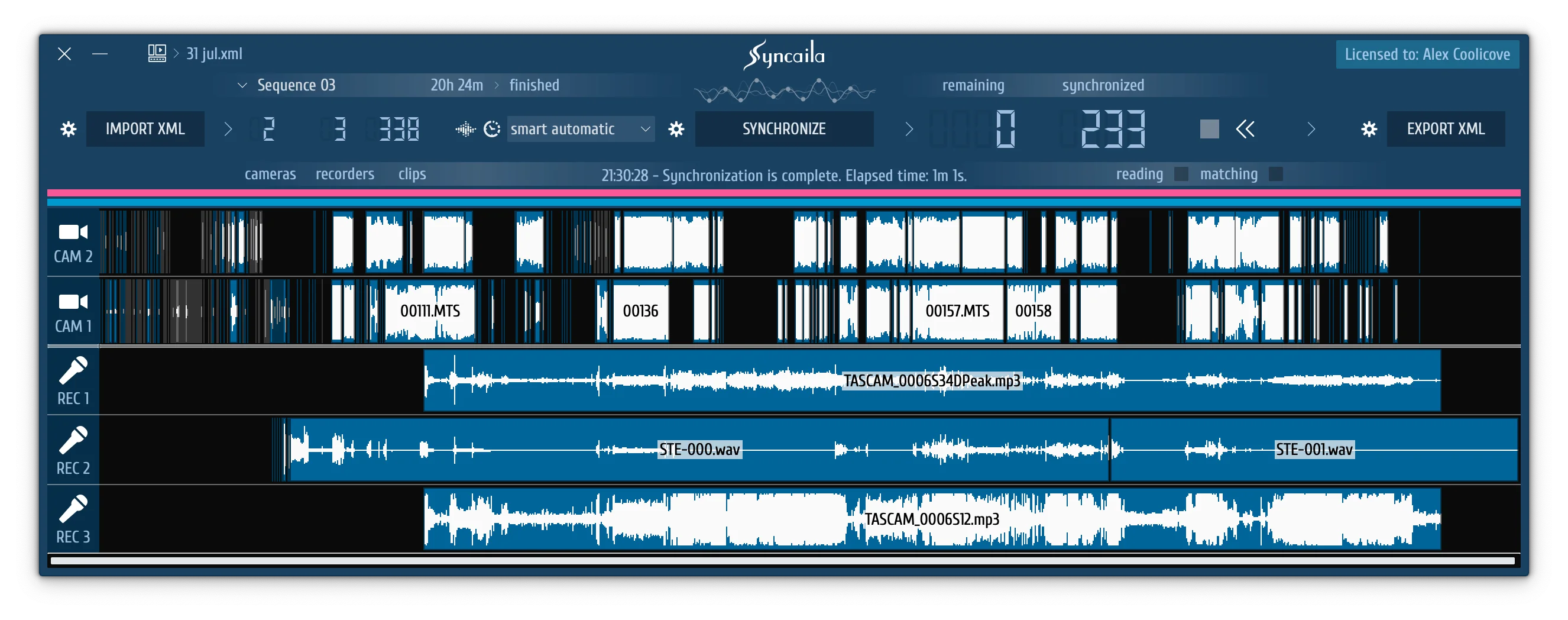Toggle the reading indicator box

[1181, 174]
